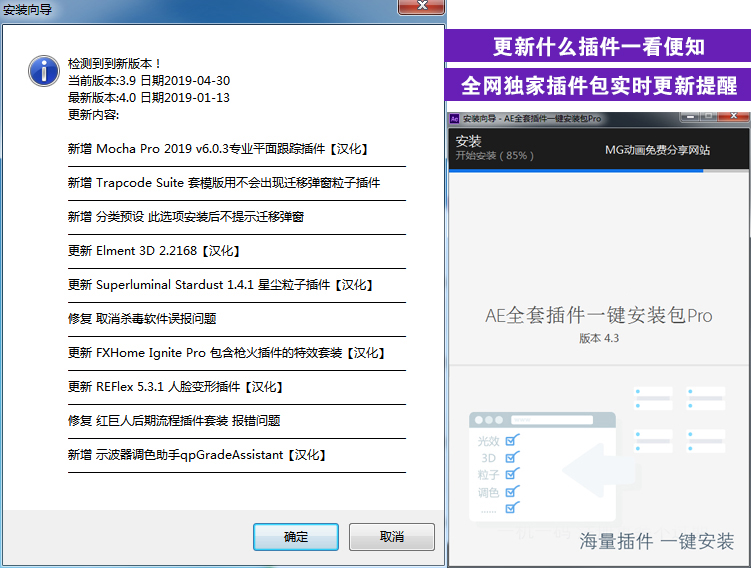Screen dimensions: 751x568
Task: Click the browser address bar in illustration
Action: click(552, 420)
